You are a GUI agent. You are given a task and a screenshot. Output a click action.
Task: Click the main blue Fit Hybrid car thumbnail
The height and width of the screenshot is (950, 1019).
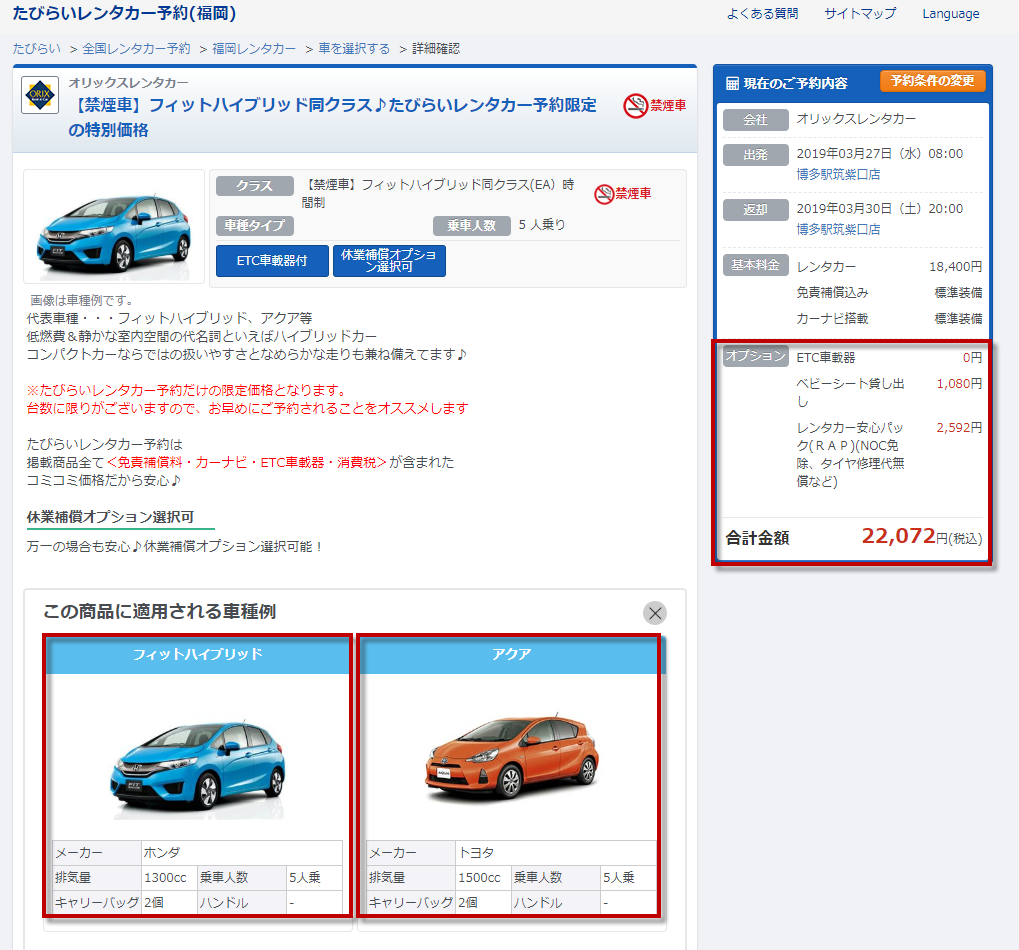[x=114, y=227]
